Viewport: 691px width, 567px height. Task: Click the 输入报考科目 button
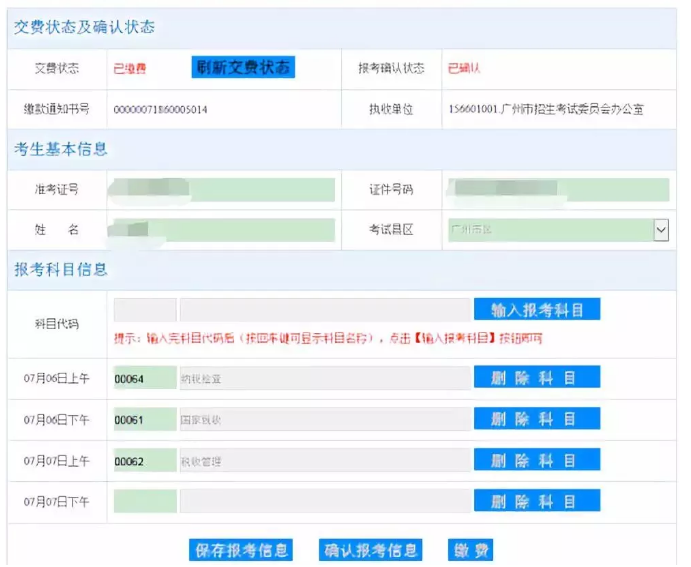tap(537, 310)
